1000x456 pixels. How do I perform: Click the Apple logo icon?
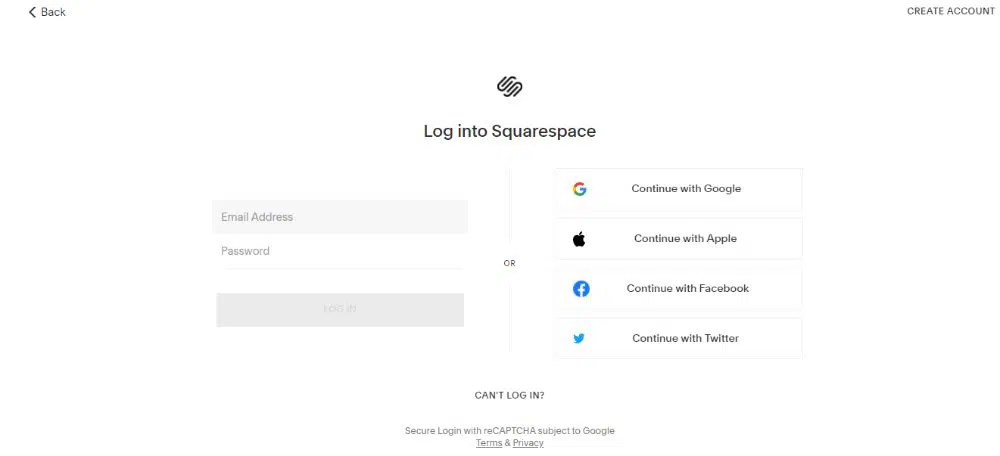point(579,239)
